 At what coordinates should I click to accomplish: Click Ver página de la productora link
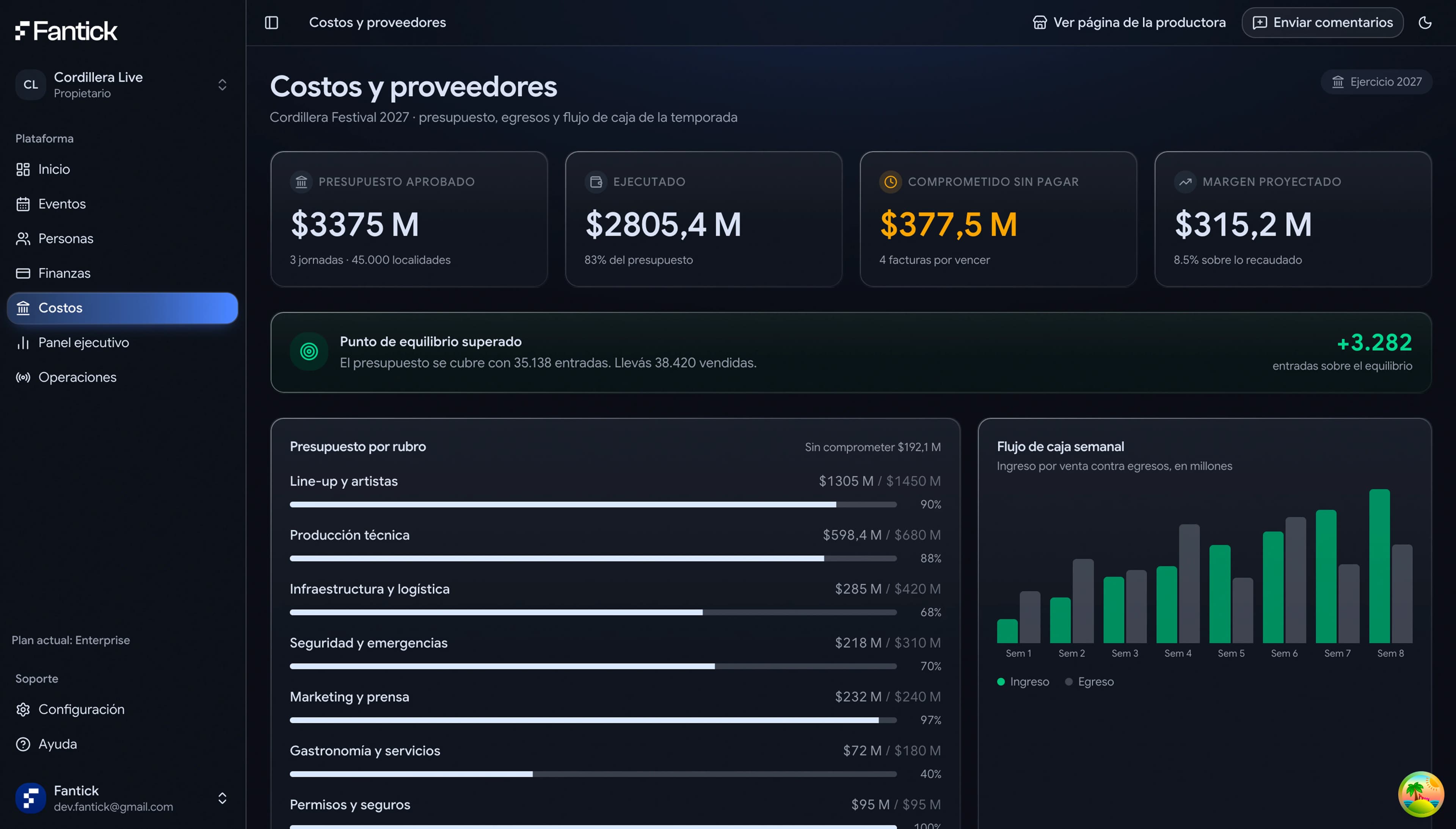(1129, 23)
